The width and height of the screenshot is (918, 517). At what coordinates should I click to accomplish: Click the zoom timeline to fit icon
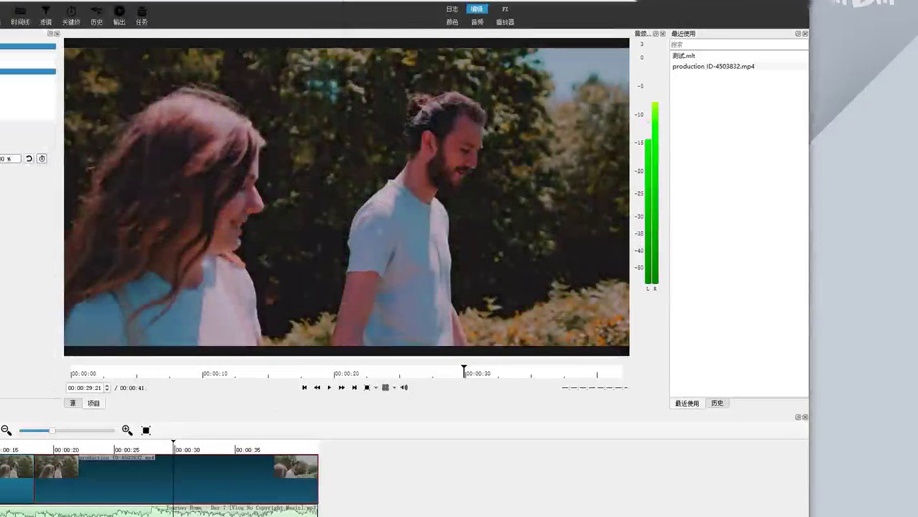click(x=146, y=430)
